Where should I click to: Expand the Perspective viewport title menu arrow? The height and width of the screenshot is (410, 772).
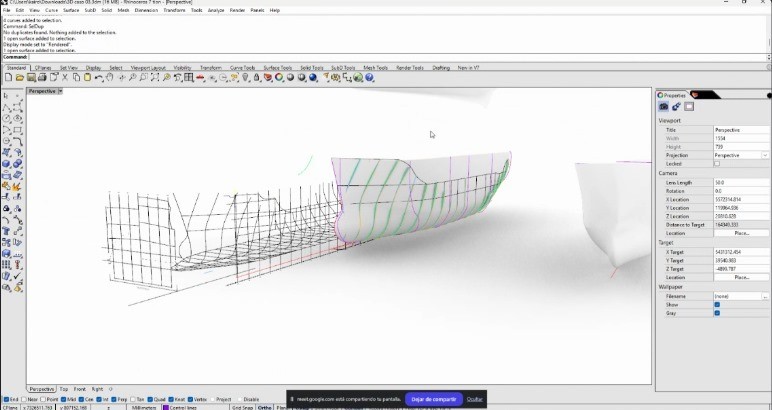[x=60, y=91]
